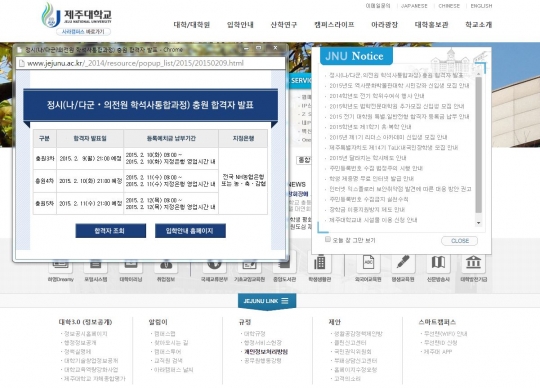Click the 충원3차 row label in table

[45, 158]
